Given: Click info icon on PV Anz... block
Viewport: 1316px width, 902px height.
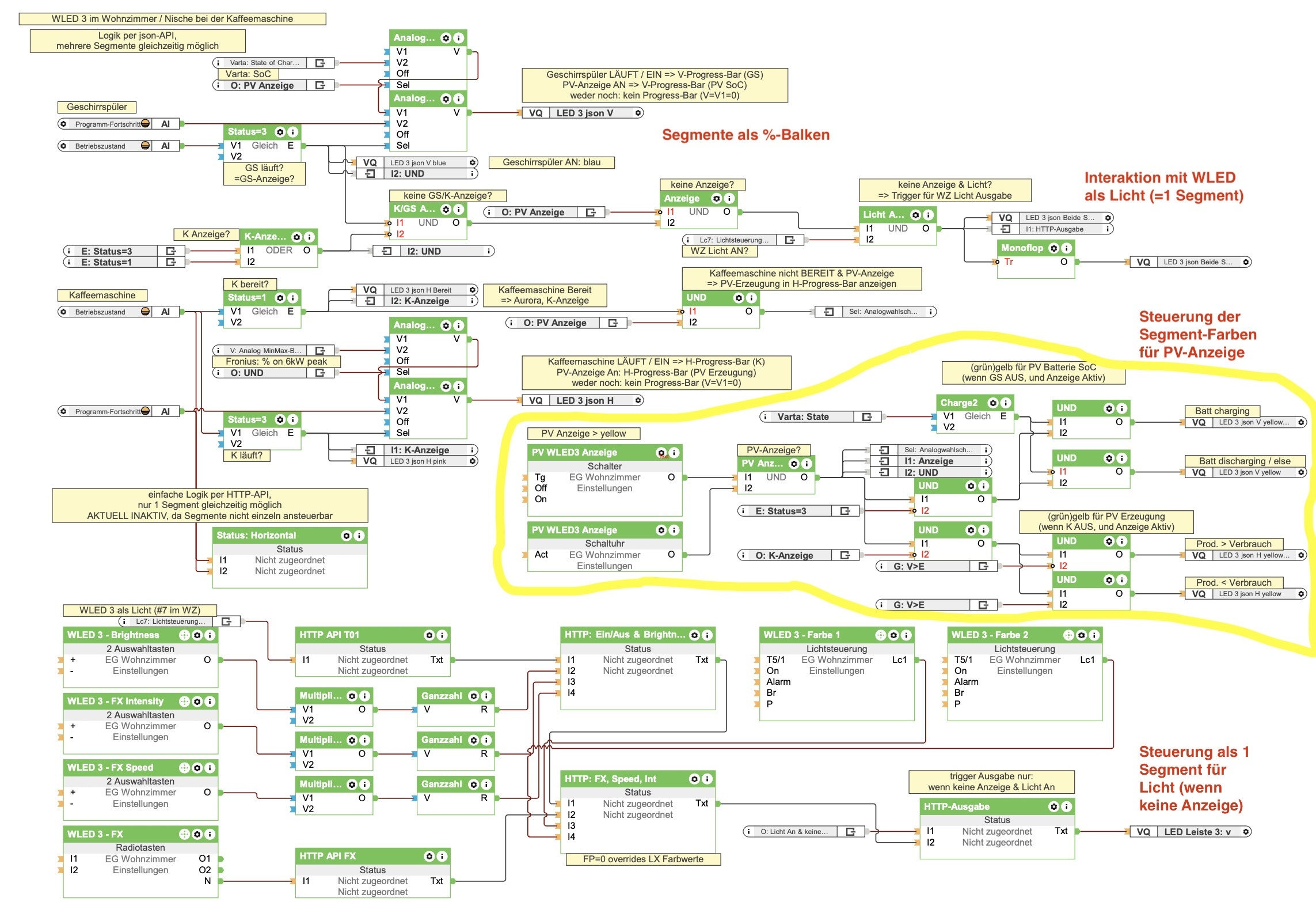Looking at the screenshot, I should pos(807,464).
